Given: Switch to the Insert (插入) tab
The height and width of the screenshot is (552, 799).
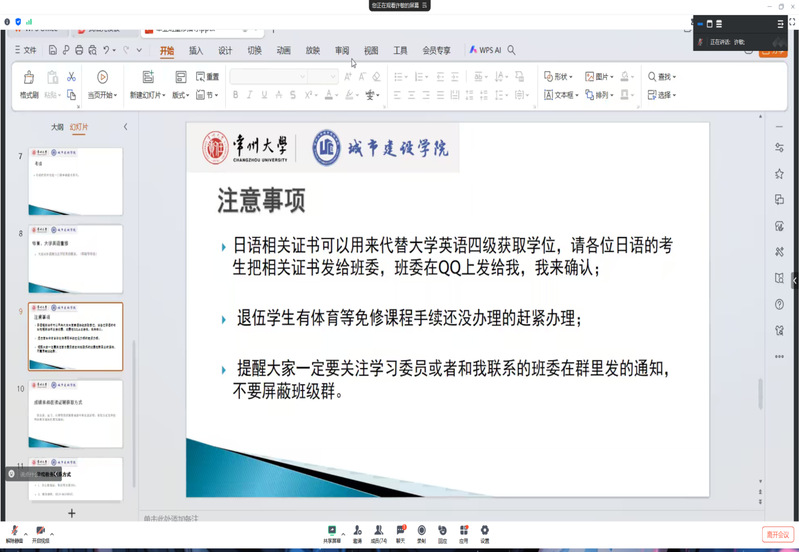Looking at the screenshot, I should [196, 50].
